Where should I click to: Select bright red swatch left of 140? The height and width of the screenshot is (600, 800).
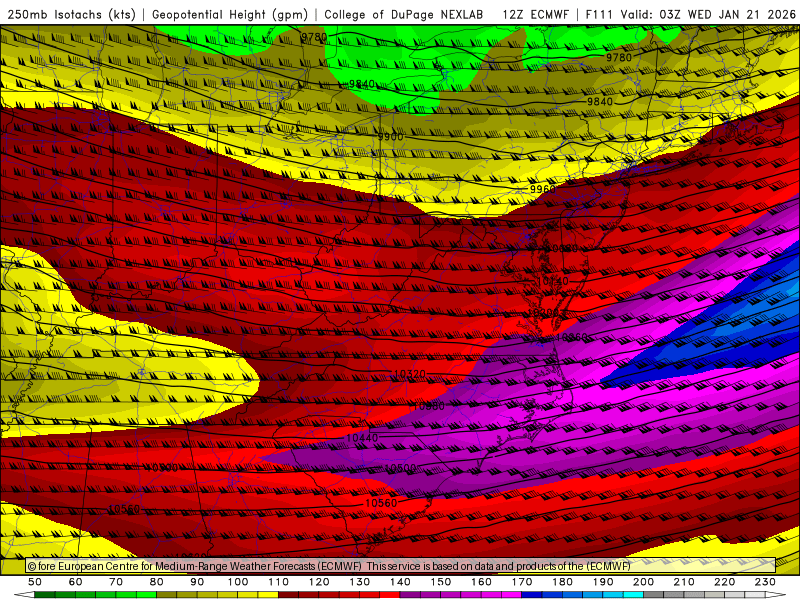coord(390,595)
